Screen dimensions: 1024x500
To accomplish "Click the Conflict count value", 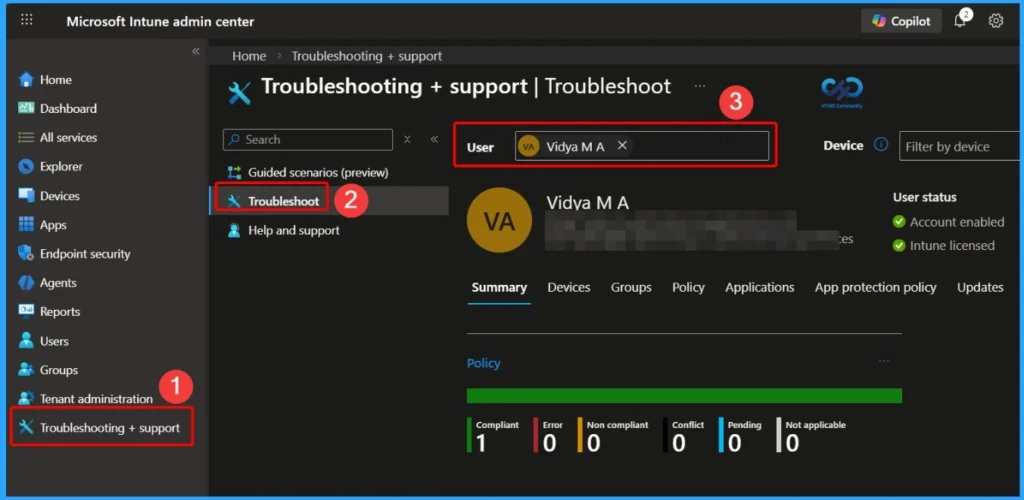I will (x=679, y=444).
